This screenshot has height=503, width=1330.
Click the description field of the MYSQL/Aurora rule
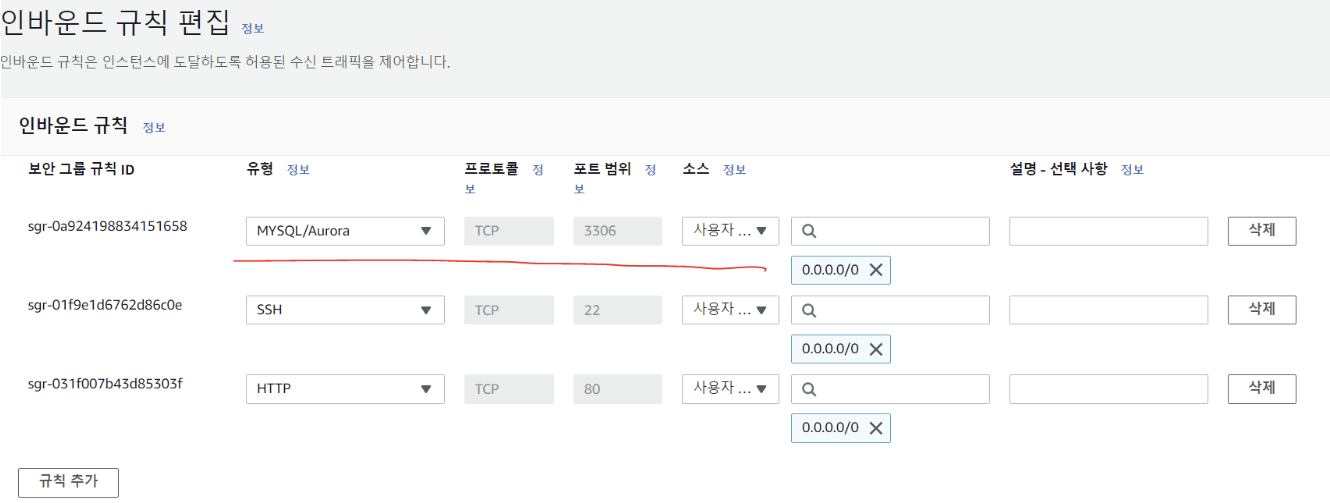tap(1108, 231)
